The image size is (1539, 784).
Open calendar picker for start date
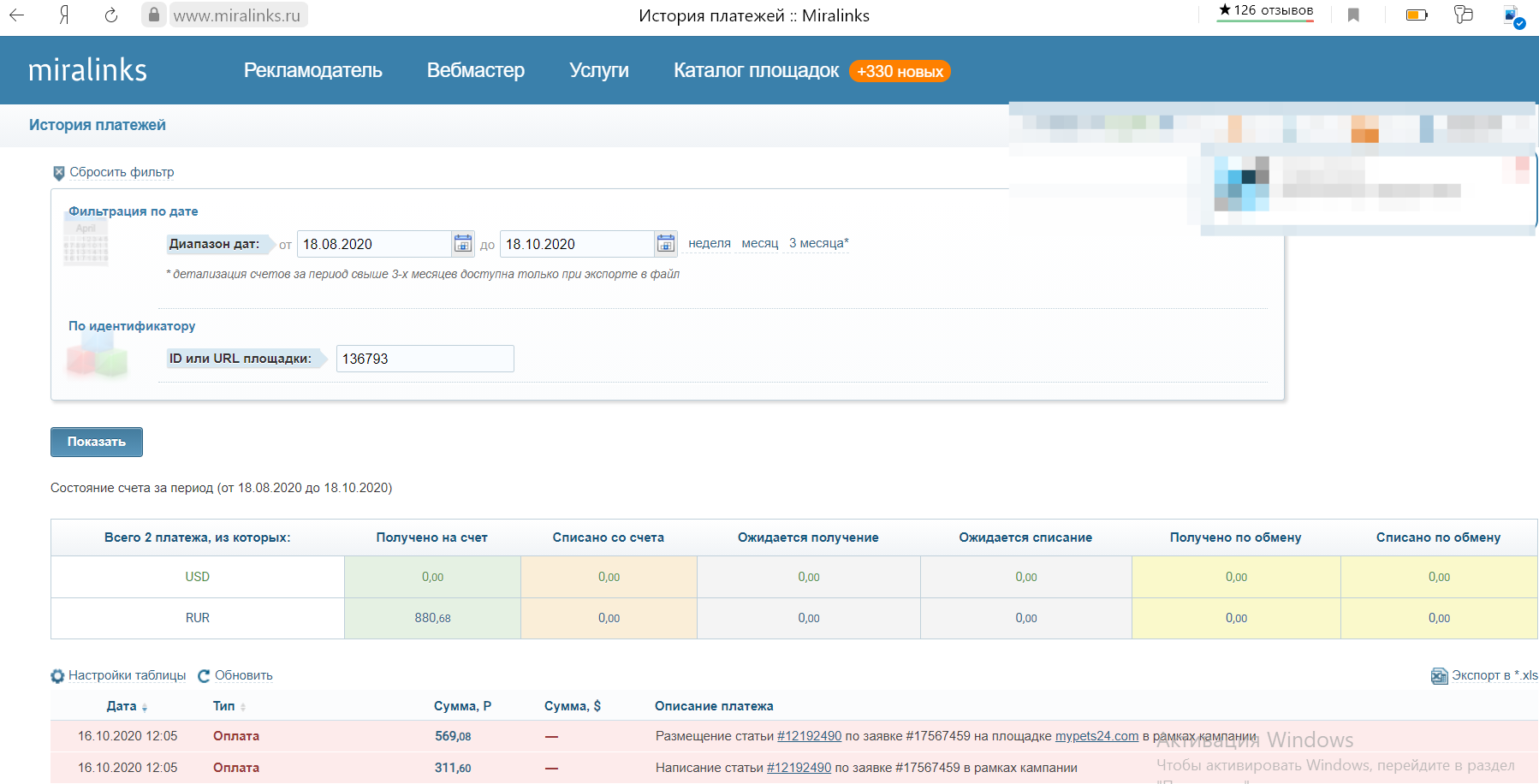[463, 244]
